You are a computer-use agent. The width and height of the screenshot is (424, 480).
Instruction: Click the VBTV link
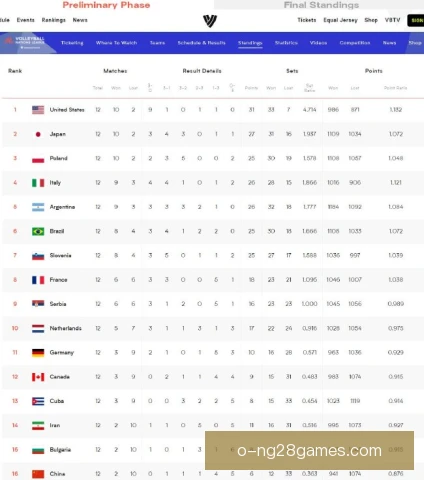coord(392,20)
